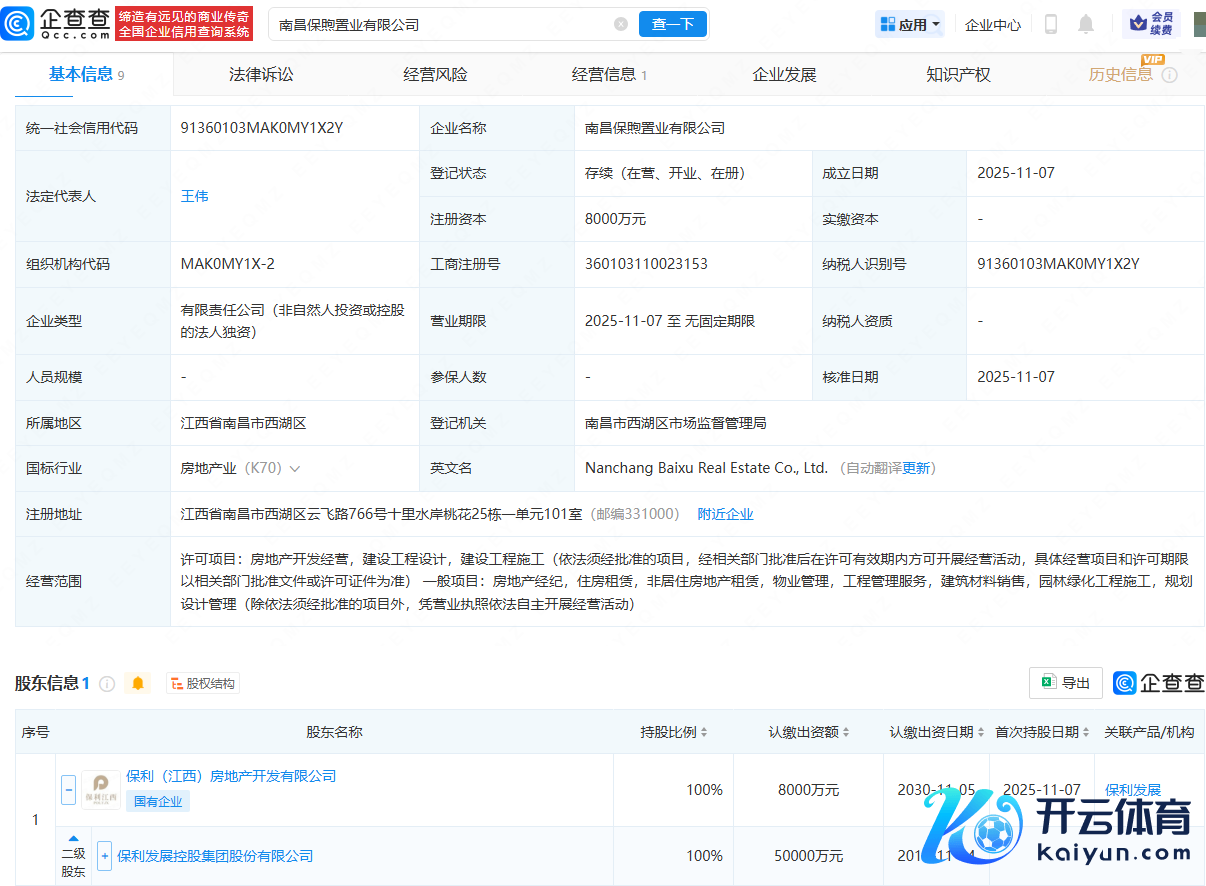Click the mobile phone icon in the header

point(1051,24)
